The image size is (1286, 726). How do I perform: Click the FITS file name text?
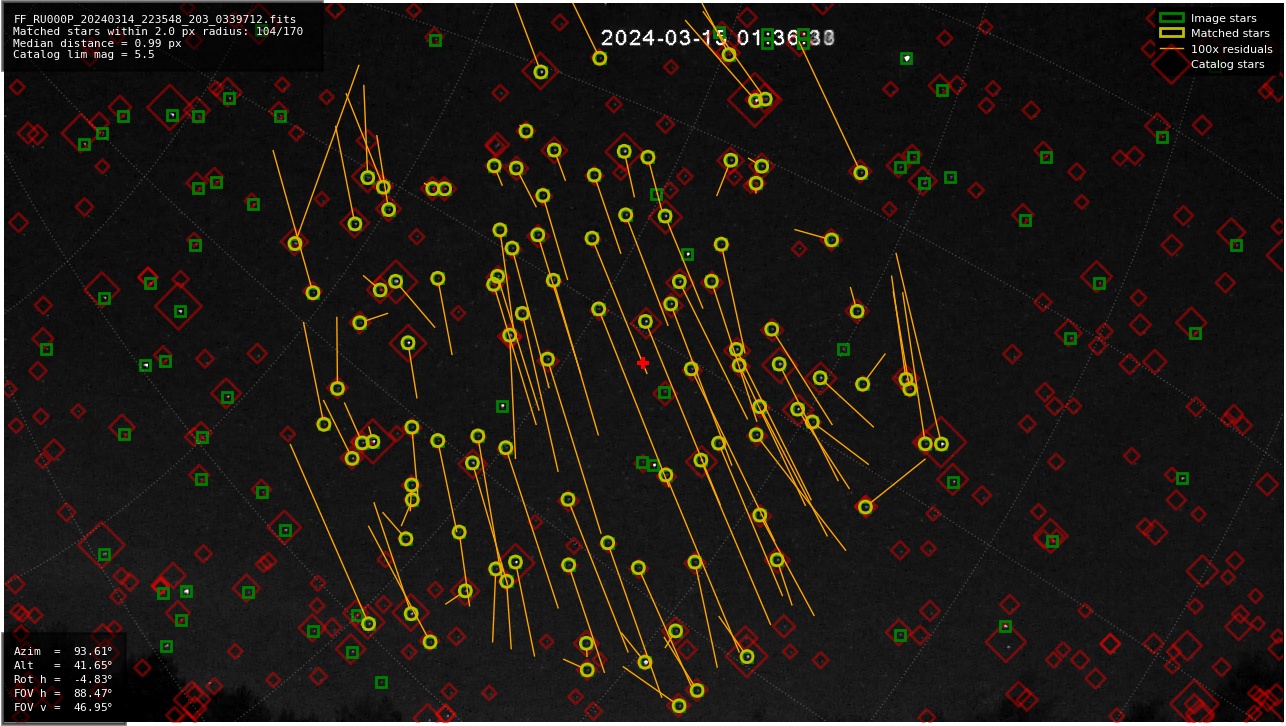tap(155, 19)
